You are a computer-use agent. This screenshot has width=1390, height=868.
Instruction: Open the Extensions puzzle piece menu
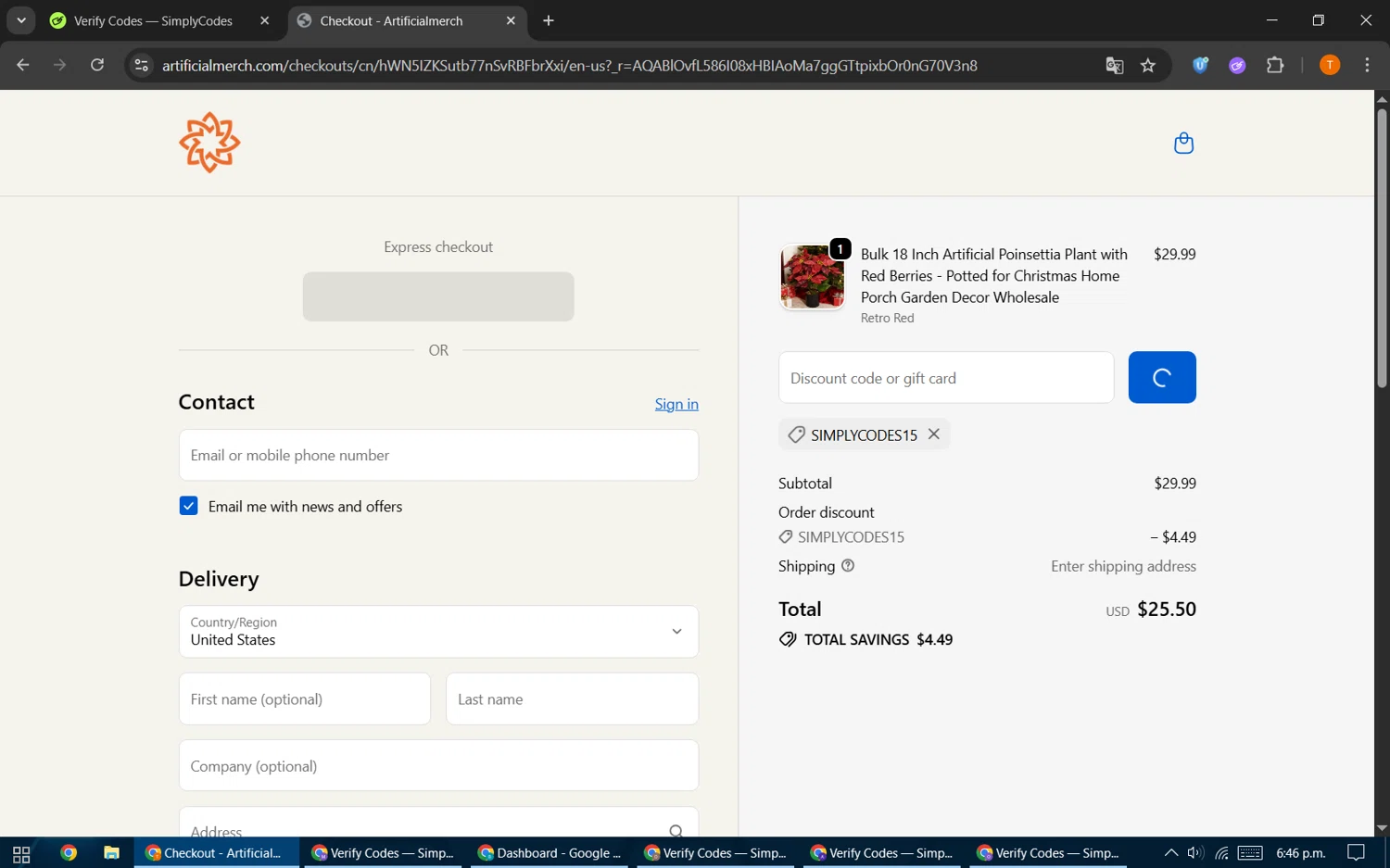pos(1275,65)
